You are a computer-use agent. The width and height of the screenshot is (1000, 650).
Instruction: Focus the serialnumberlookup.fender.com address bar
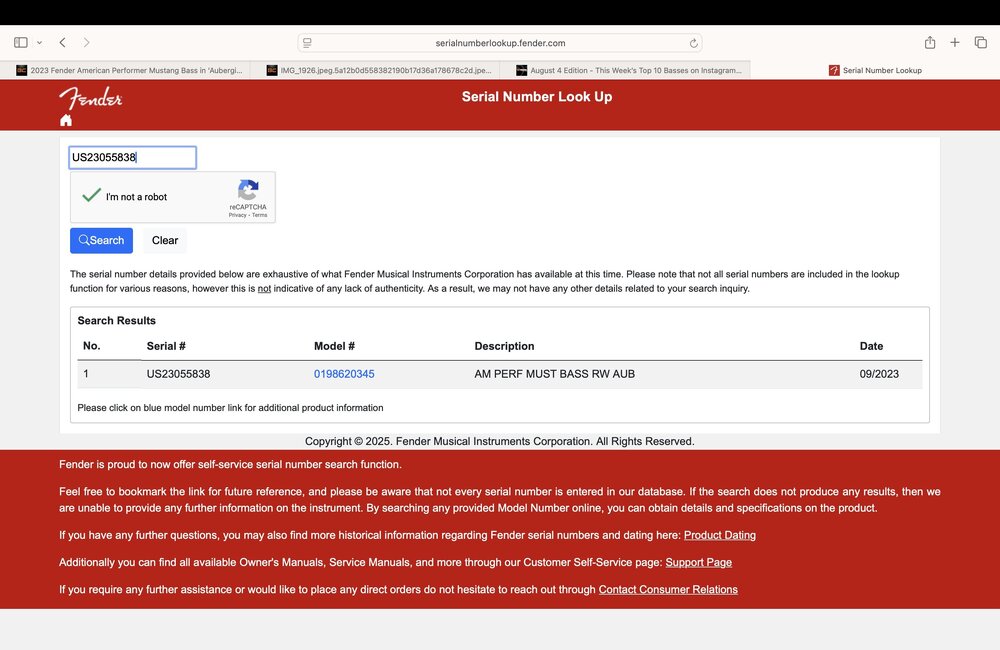point(500,43)
